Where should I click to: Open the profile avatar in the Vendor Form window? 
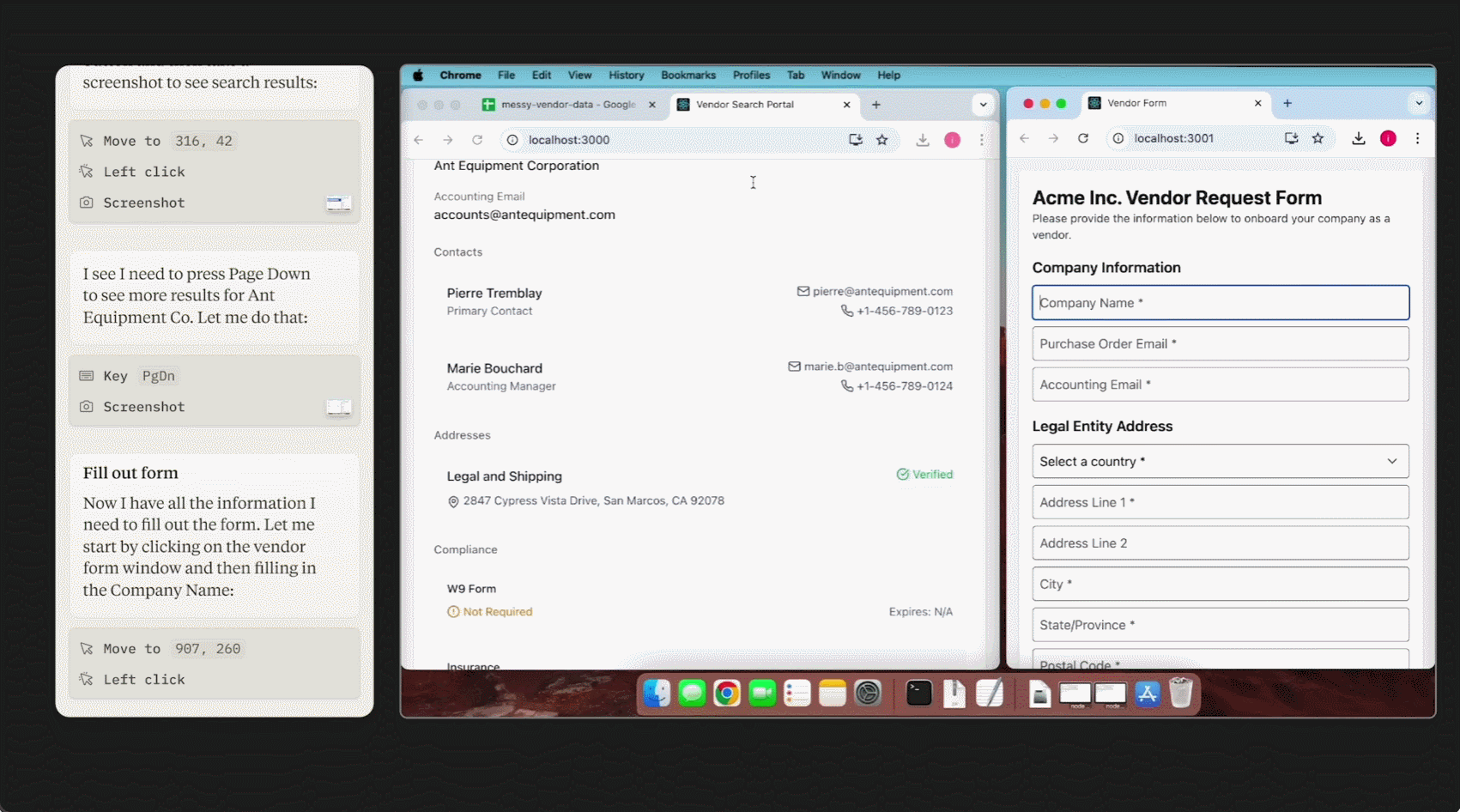[1389, 138]
